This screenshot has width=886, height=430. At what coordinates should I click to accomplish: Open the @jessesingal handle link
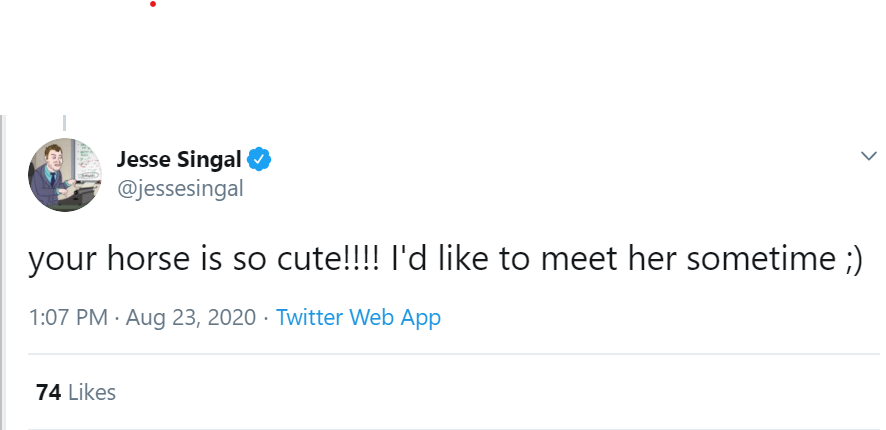pyautogui.click(x=180, y=188)
